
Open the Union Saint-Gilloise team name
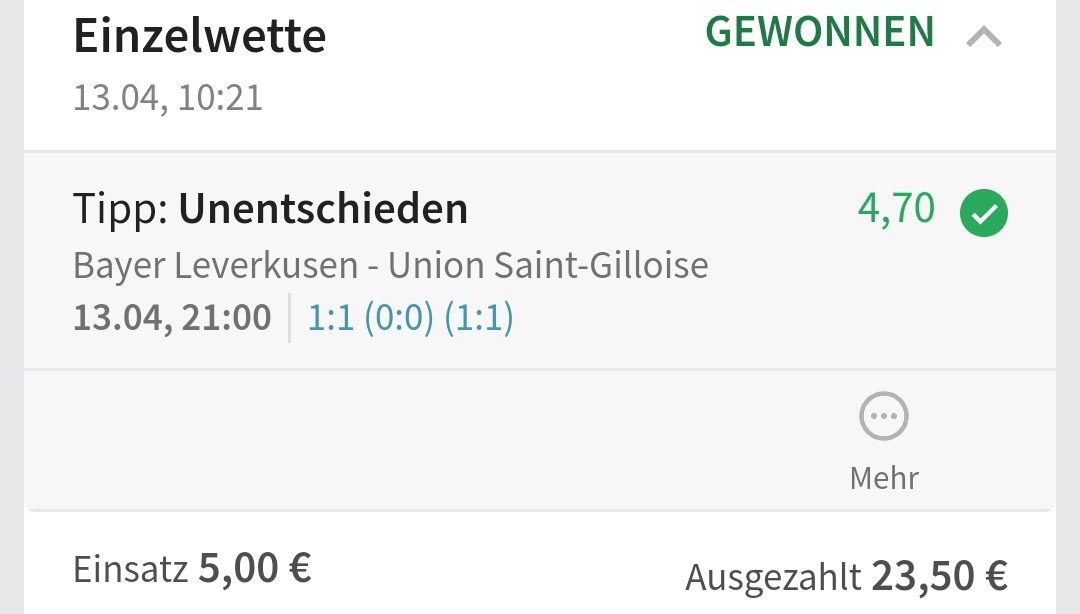click(x=548, y=266)
